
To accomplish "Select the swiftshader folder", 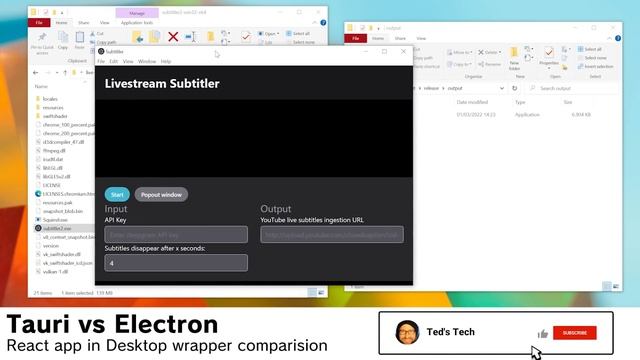I will pyautogui.click(x=55, y=116).
